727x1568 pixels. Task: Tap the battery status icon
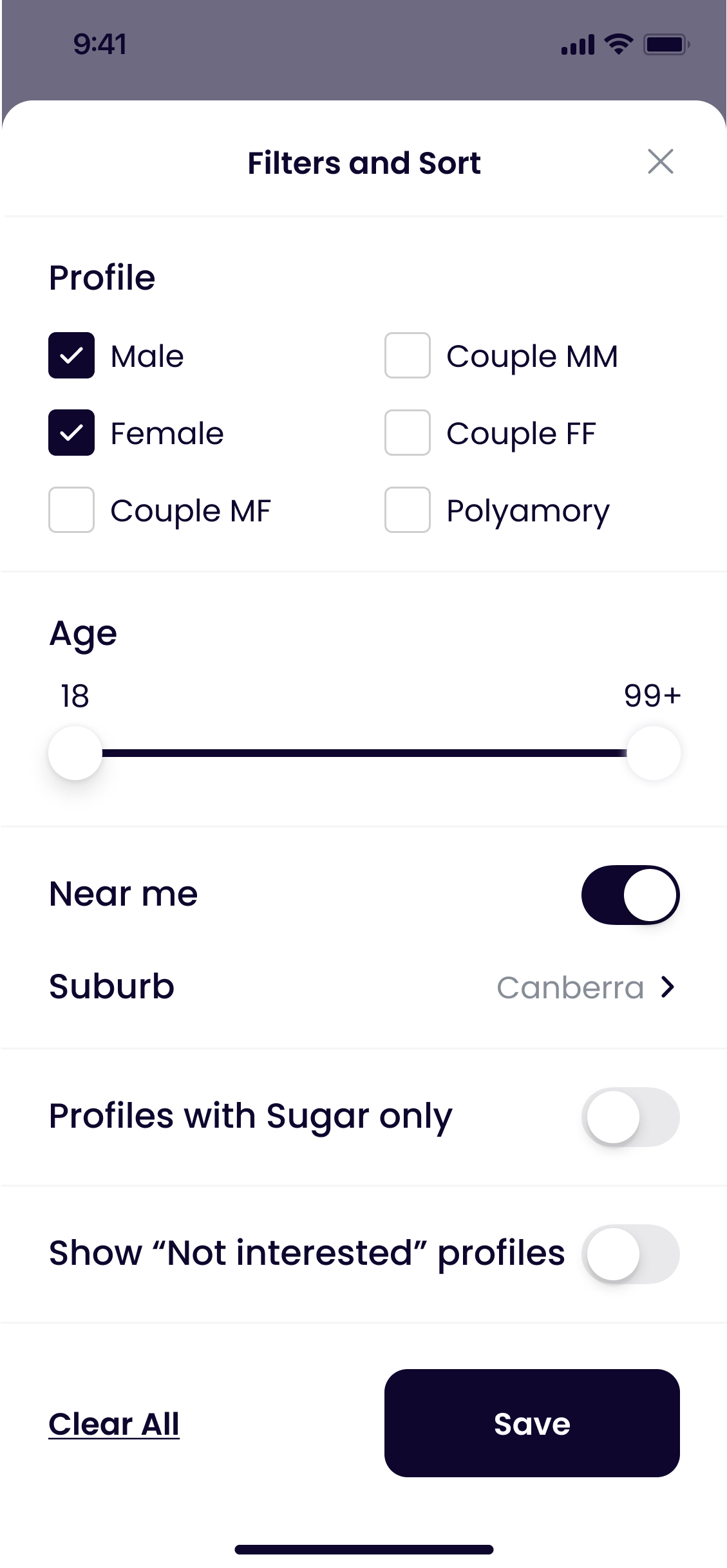666,44
